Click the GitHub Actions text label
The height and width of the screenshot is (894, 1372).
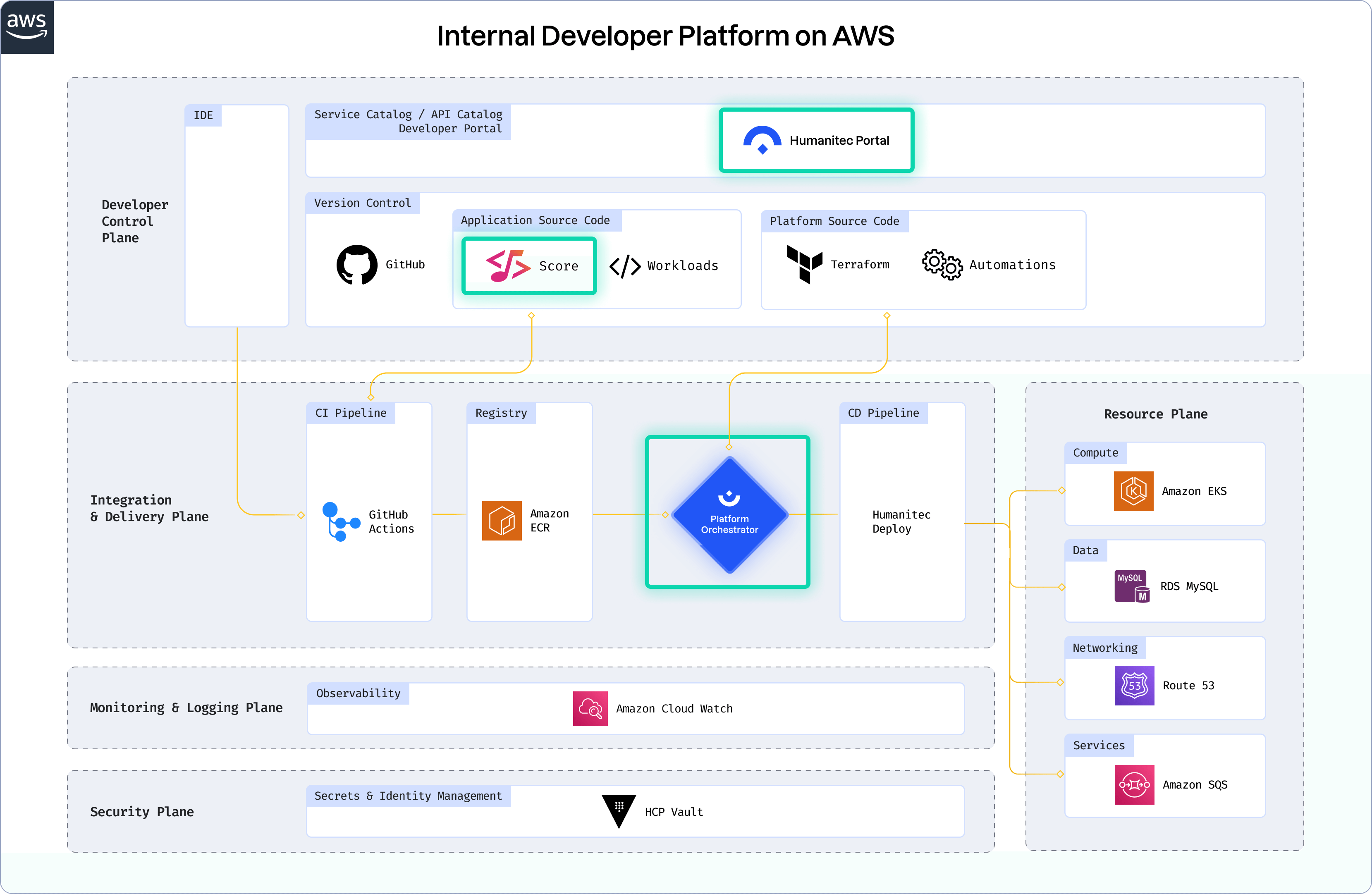pyautogui.click(x=391, y=522)
